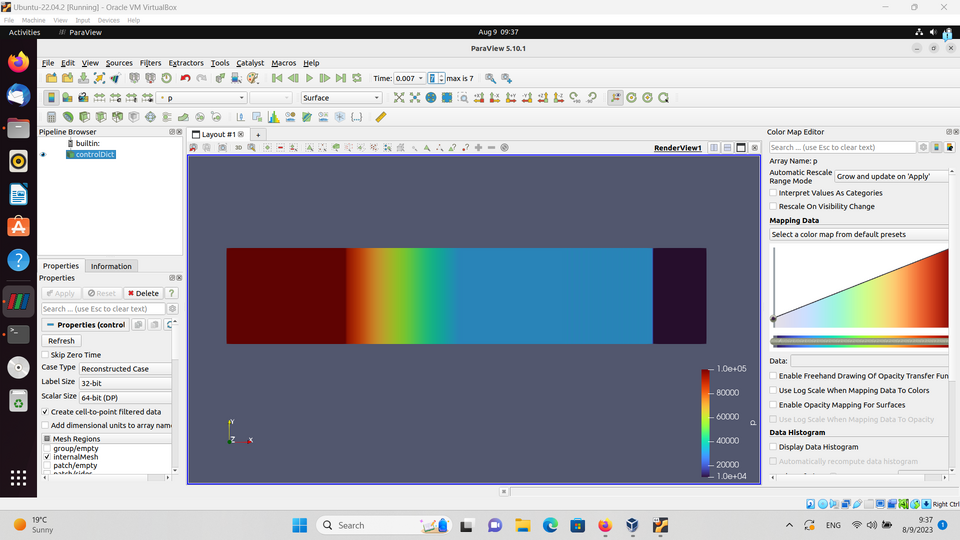The height and width of the screenshot is (540, 960).
Task: Open the Sources menu
Action: (x=119, y=63)
